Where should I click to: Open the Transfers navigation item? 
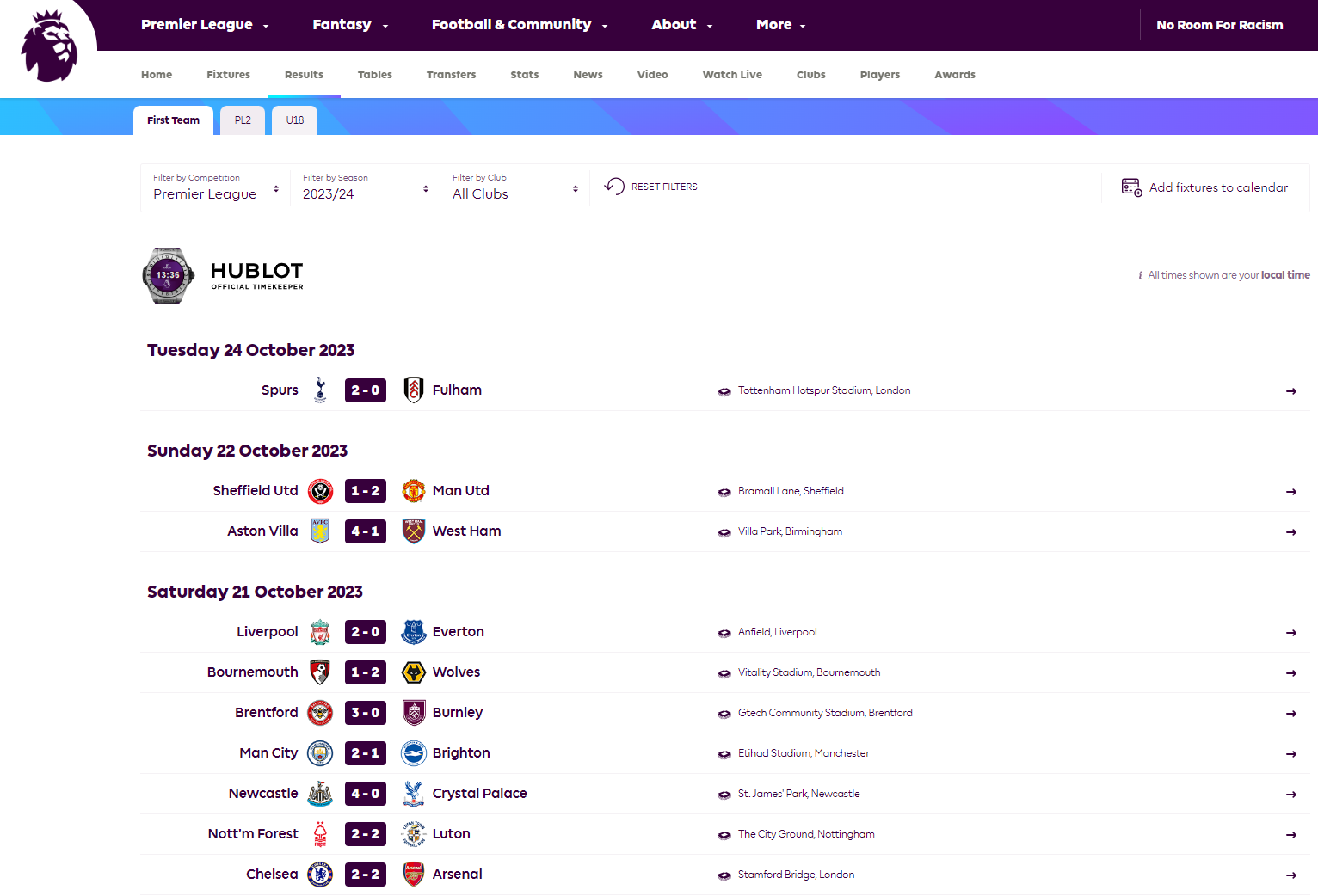pos(451,75)
